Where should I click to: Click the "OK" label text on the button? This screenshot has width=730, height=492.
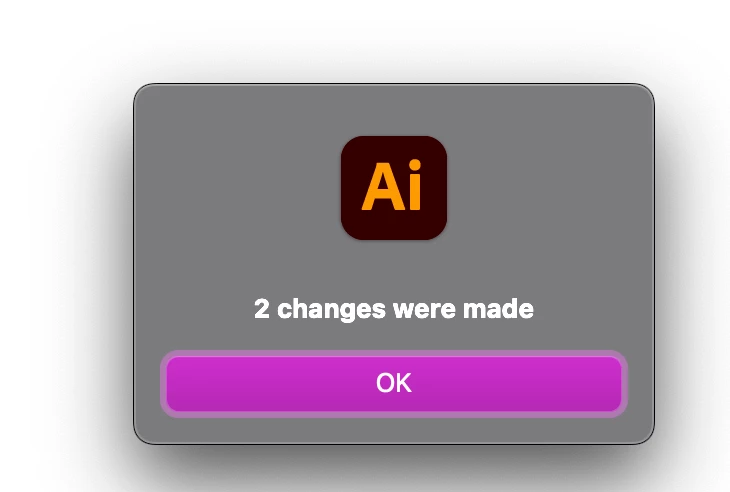pos(394,383)
